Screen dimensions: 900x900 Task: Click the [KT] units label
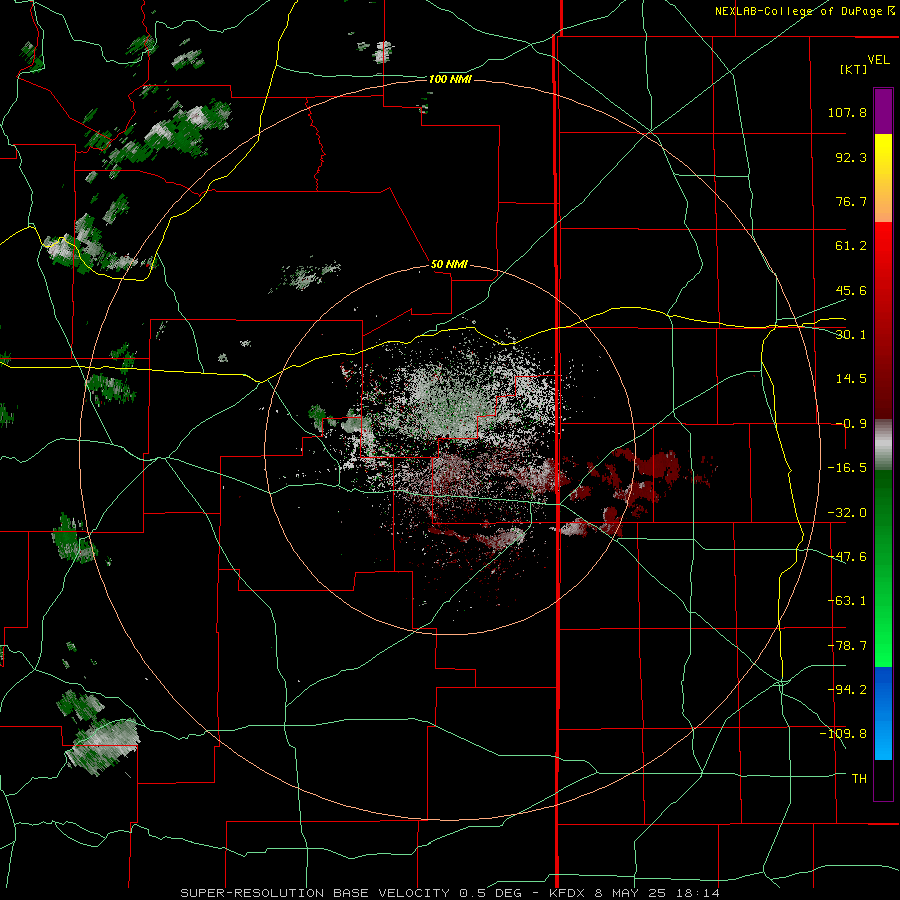854,69
